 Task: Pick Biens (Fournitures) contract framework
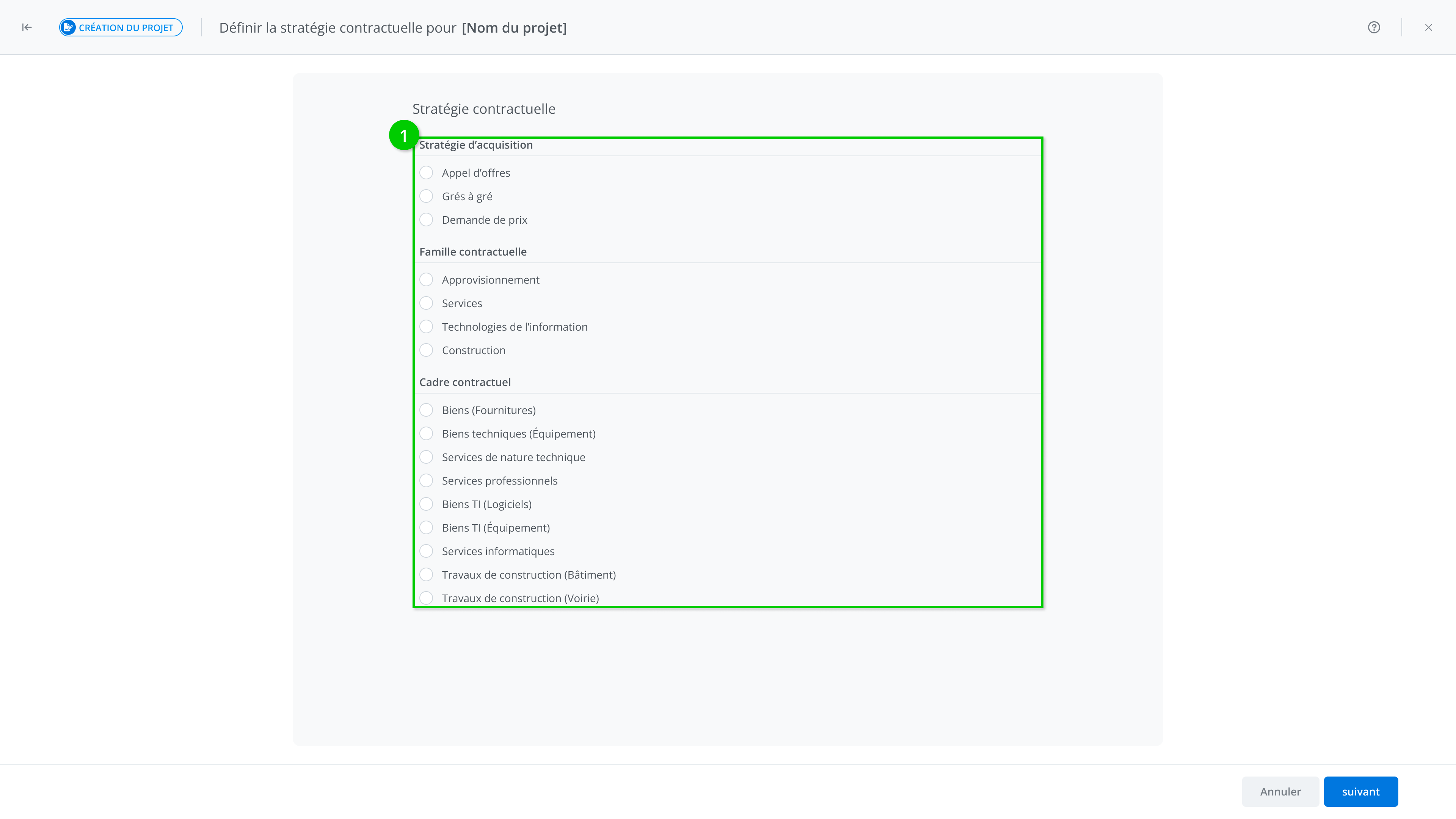[426, 410]
